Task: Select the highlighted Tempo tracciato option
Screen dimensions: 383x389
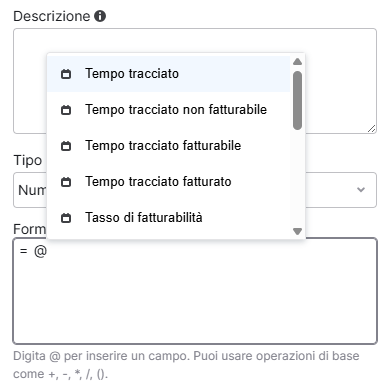Action: tap(169, 74)
